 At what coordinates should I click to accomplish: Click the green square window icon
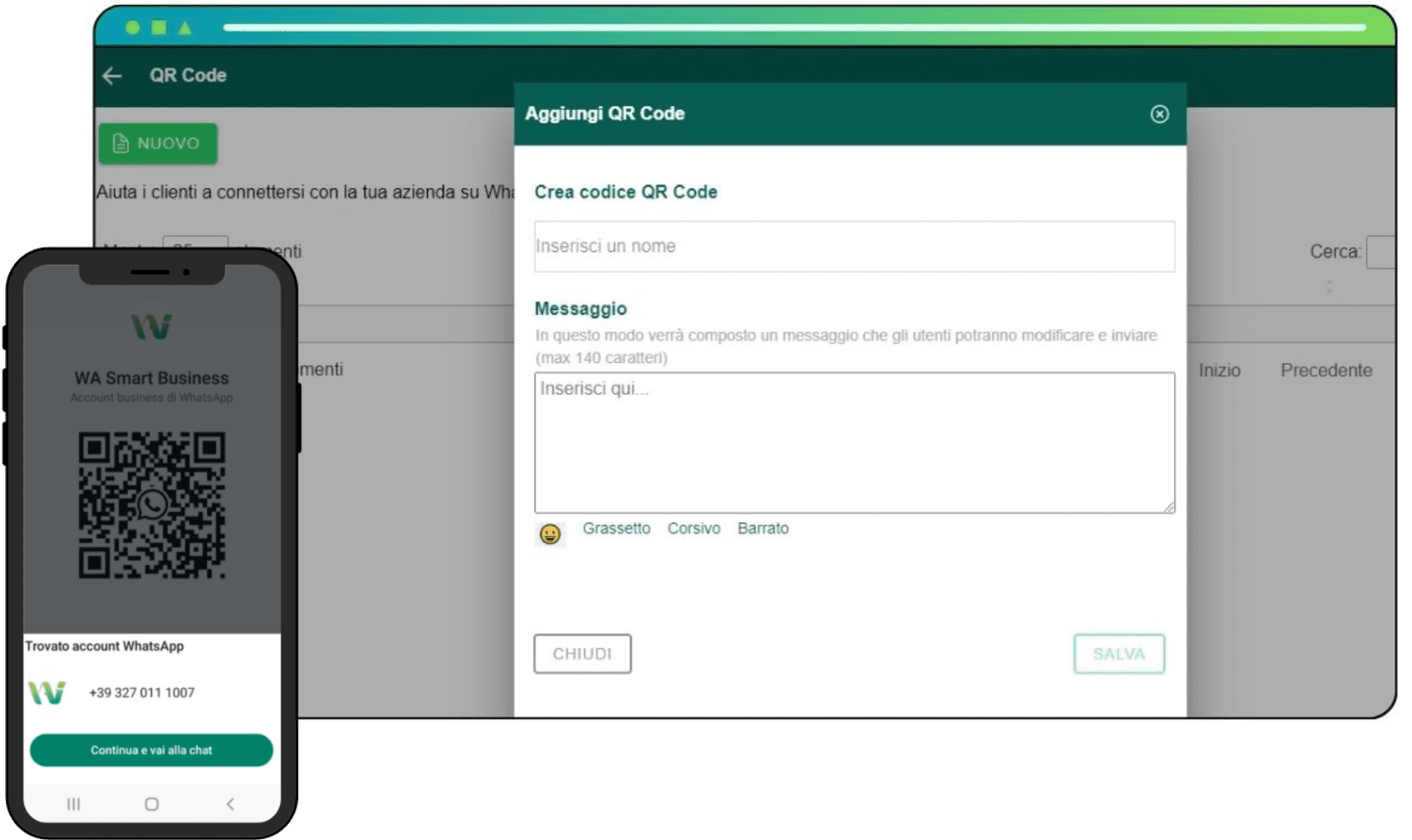point(159,27)
